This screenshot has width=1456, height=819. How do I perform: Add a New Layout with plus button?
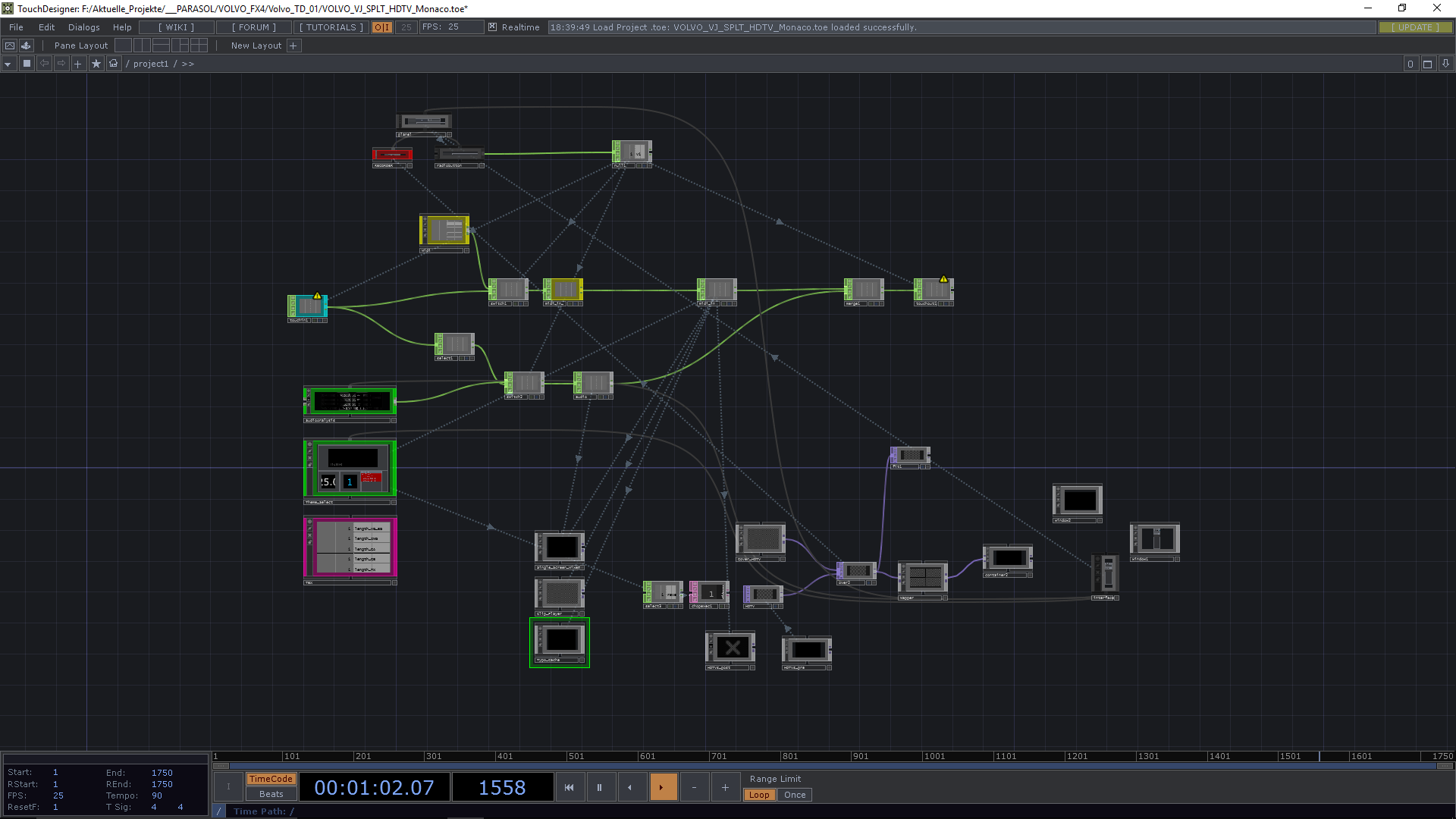pos(293,45)
